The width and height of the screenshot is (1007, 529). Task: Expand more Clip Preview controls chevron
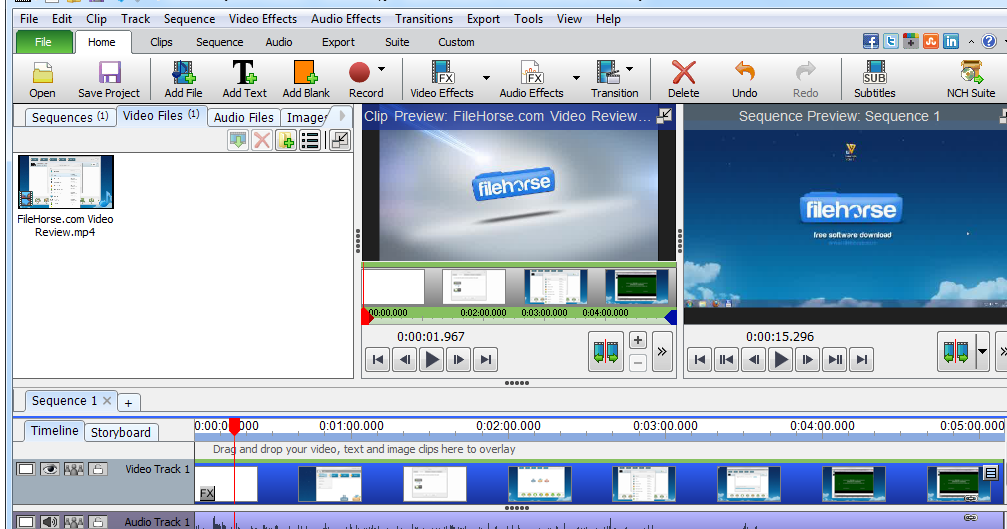662,351
